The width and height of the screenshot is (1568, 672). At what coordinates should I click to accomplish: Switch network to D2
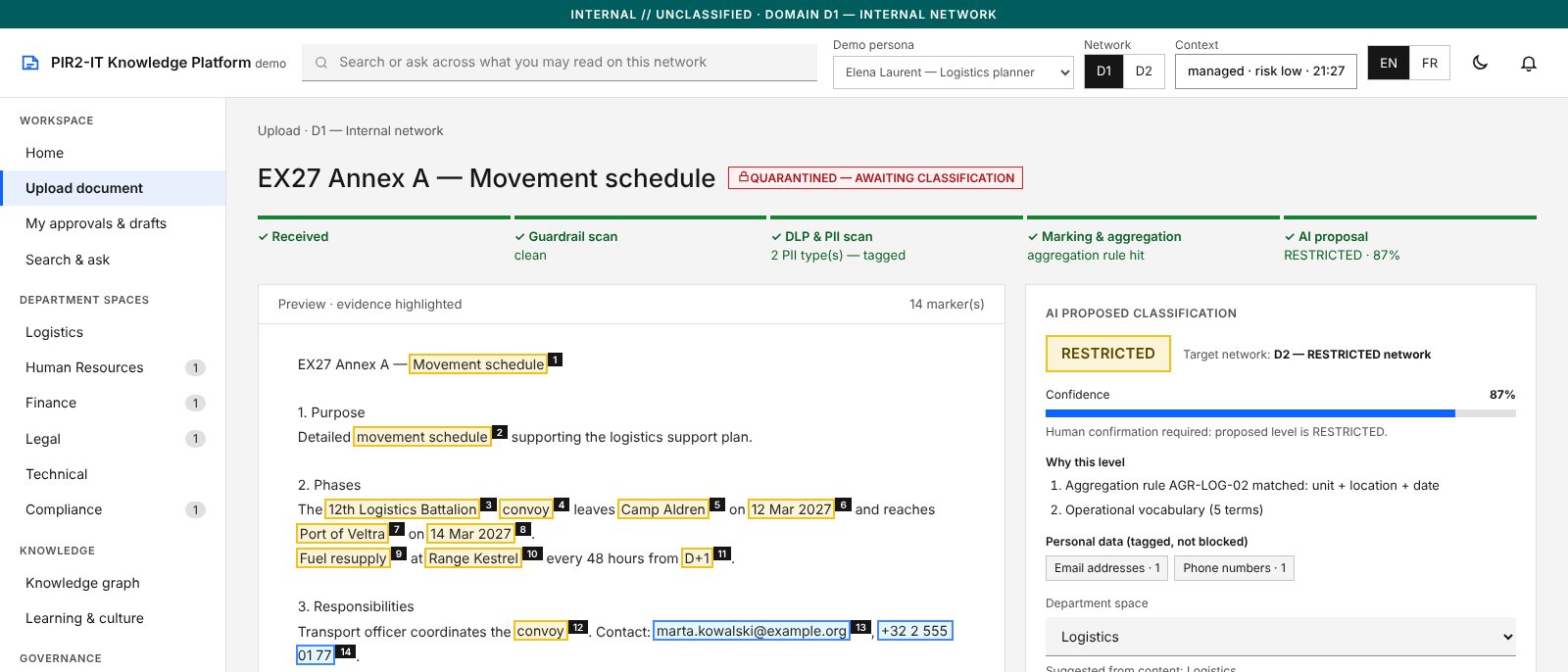[x=1144, y=71]
